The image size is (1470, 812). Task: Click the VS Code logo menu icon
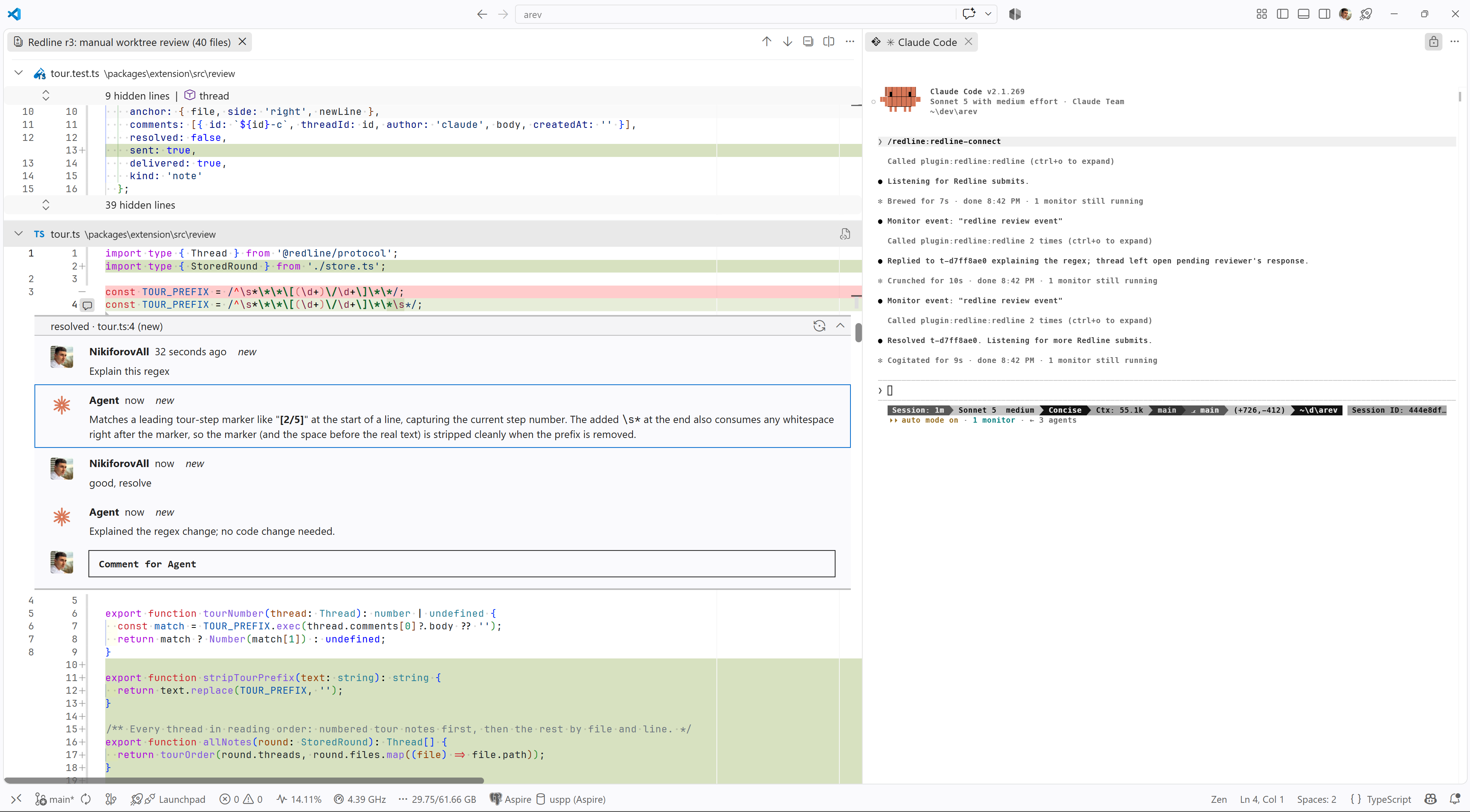coord(14,14)
